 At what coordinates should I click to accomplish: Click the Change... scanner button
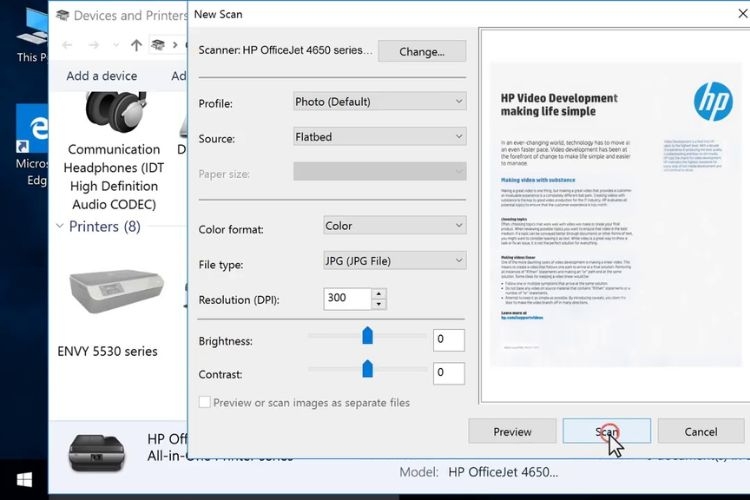click(x=421, y=51)
